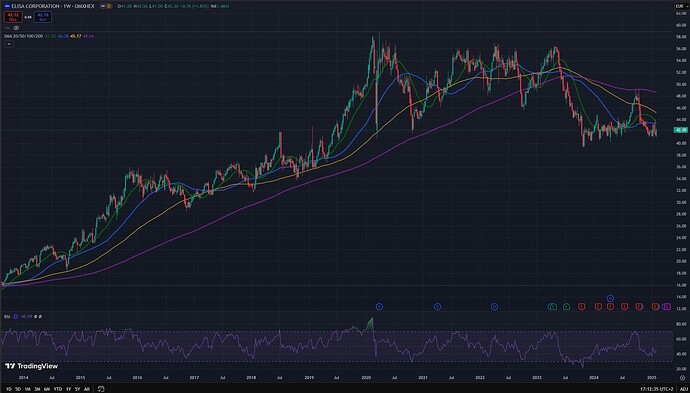Toggle the ADJ adjusted data button
Viewport: 690px width, 393px height.
[x=683, y=389]
